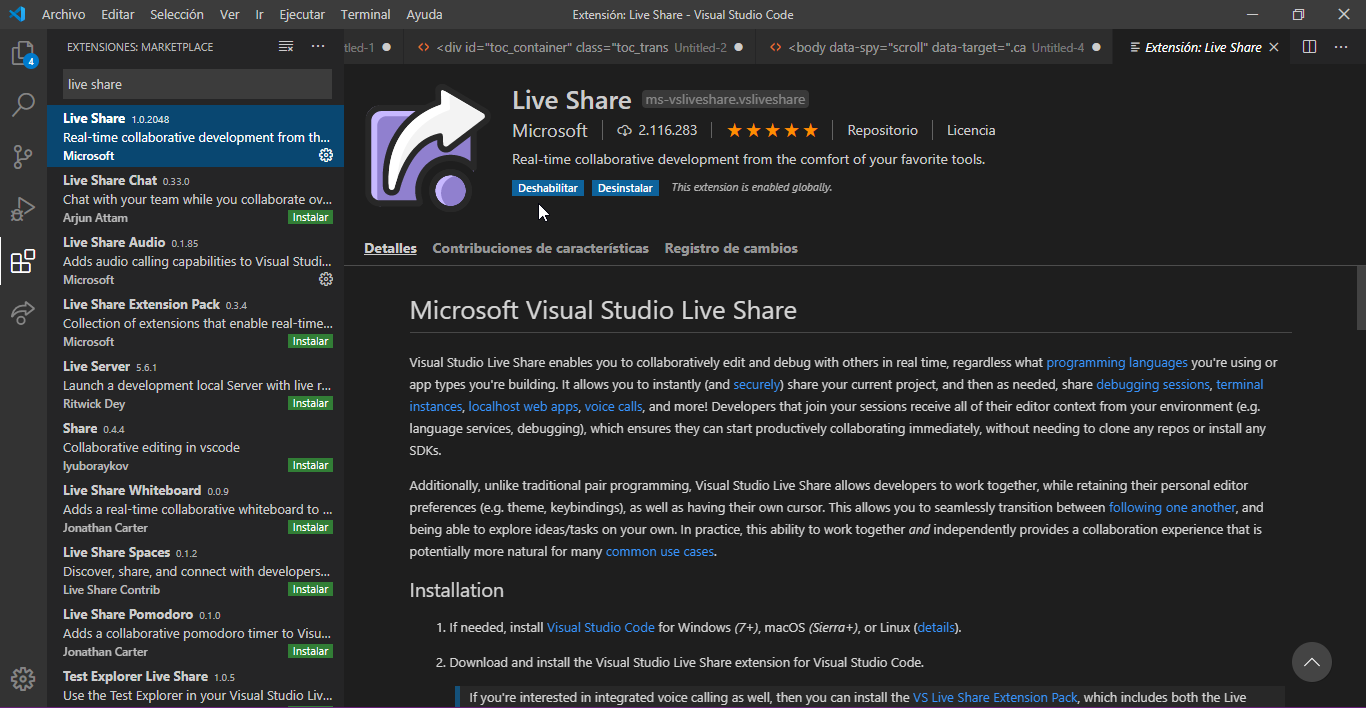Open the Ver menu
The width and height of the screenshot is (1366, 708).
point(230,15)
